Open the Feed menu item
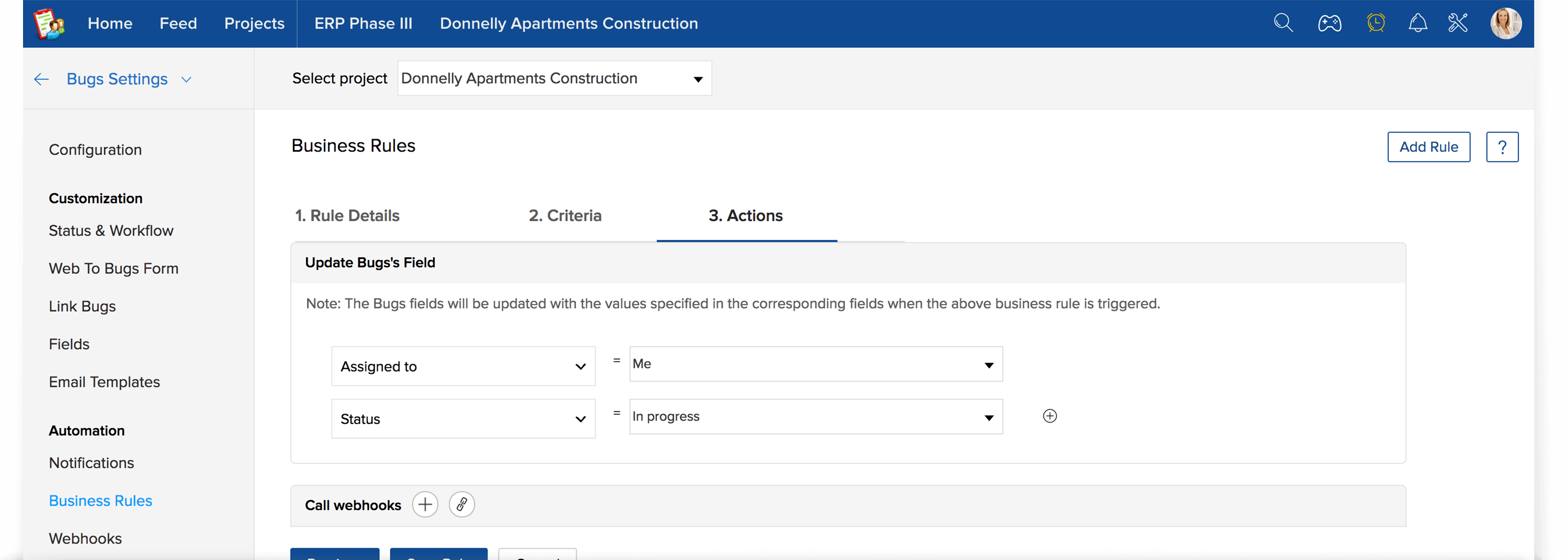Screen dimensions: 1568x560 178,24
